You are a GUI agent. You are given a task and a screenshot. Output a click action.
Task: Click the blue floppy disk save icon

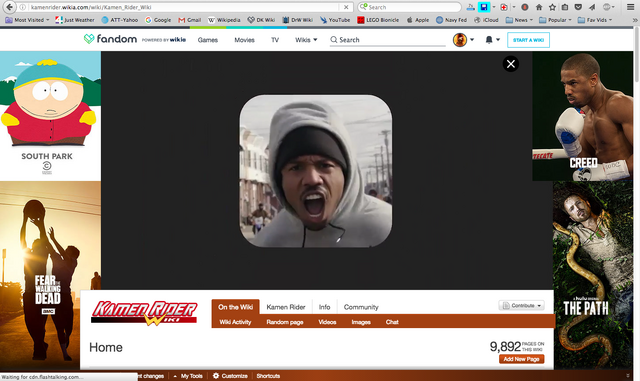484,7
